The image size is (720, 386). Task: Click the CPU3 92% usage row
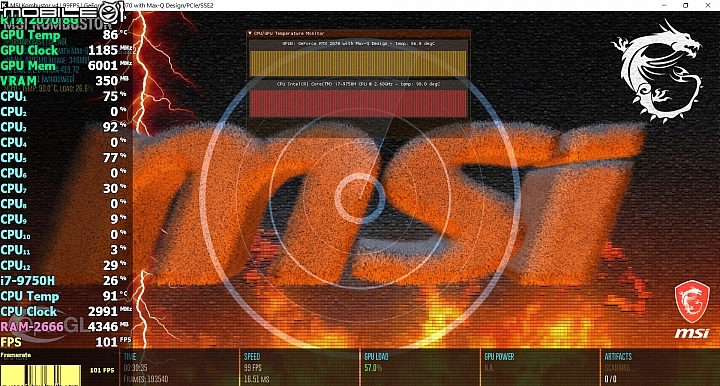(64, 127)
